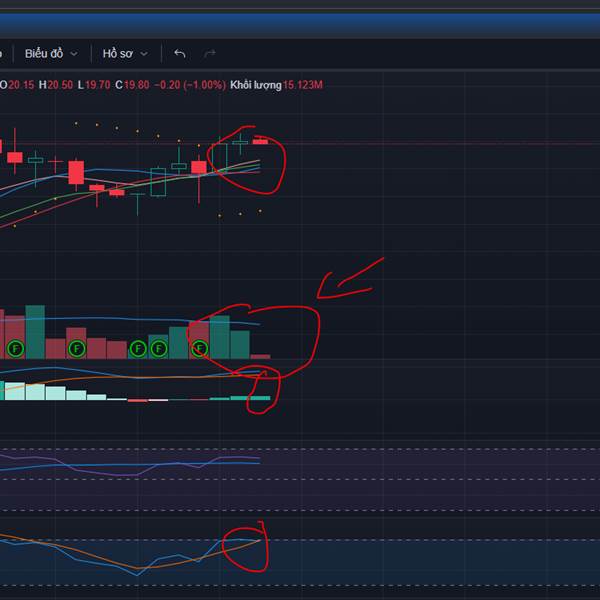
Task: Select the high price value 20.50
Action: click(x=60, y=85)
